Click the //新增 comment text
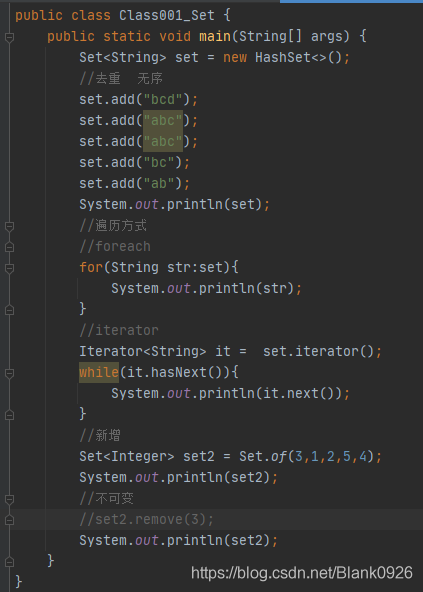Viewport: 423px width, 592px height. pos(100,436)
